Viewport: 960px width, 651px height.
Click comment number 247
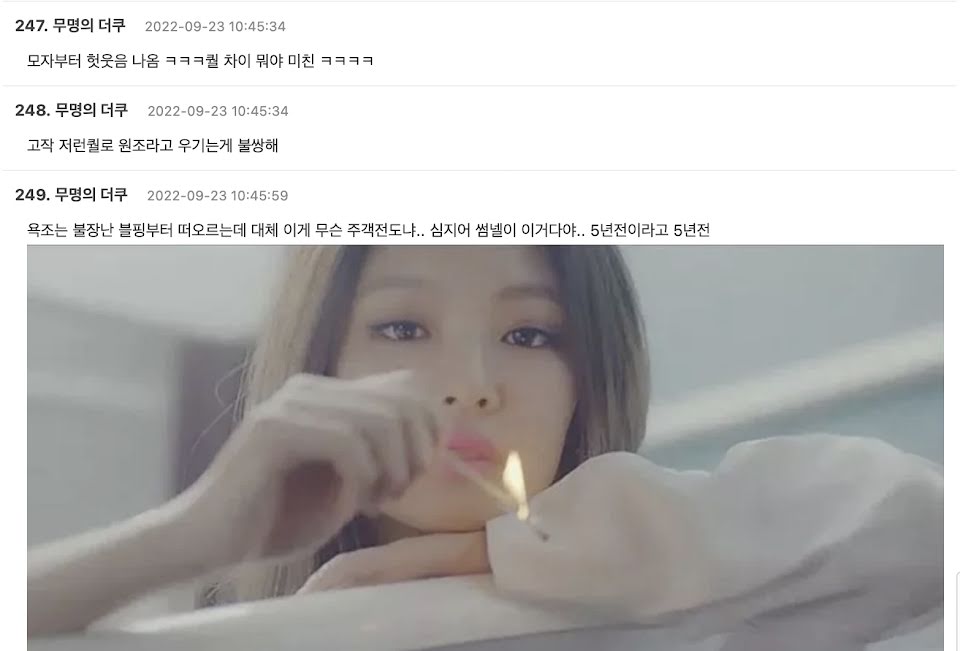(31, 26)
